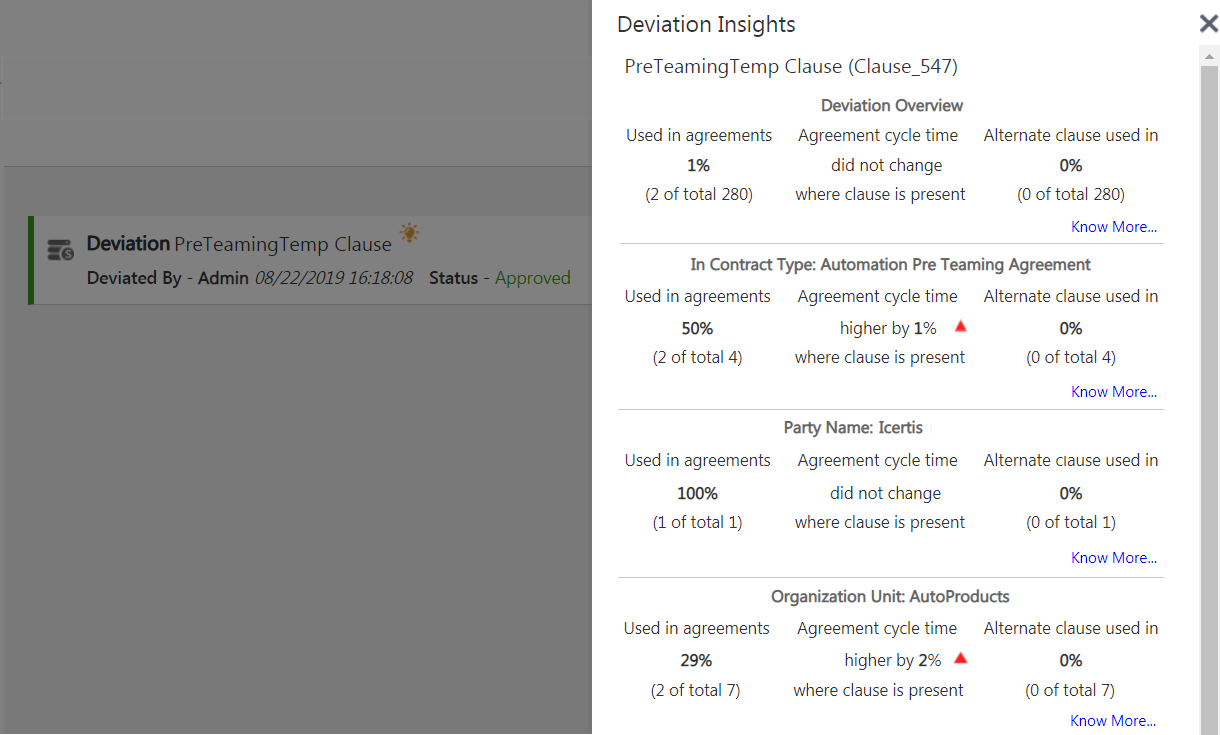Open Know More for Automation Pre Teaming Agreement
This screenshot has width=1220, height=735.
coord(1114,392)
